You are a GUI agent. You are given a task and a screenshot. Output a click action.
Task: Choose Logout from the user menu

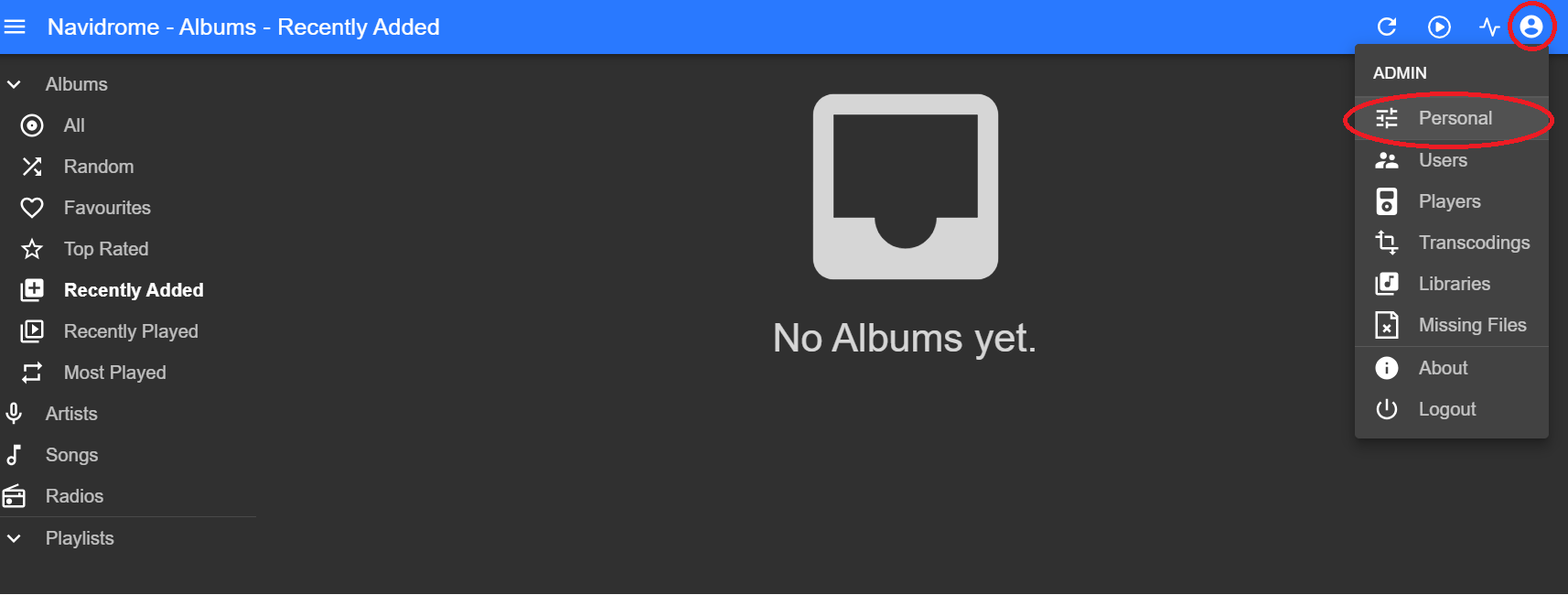1452,409
